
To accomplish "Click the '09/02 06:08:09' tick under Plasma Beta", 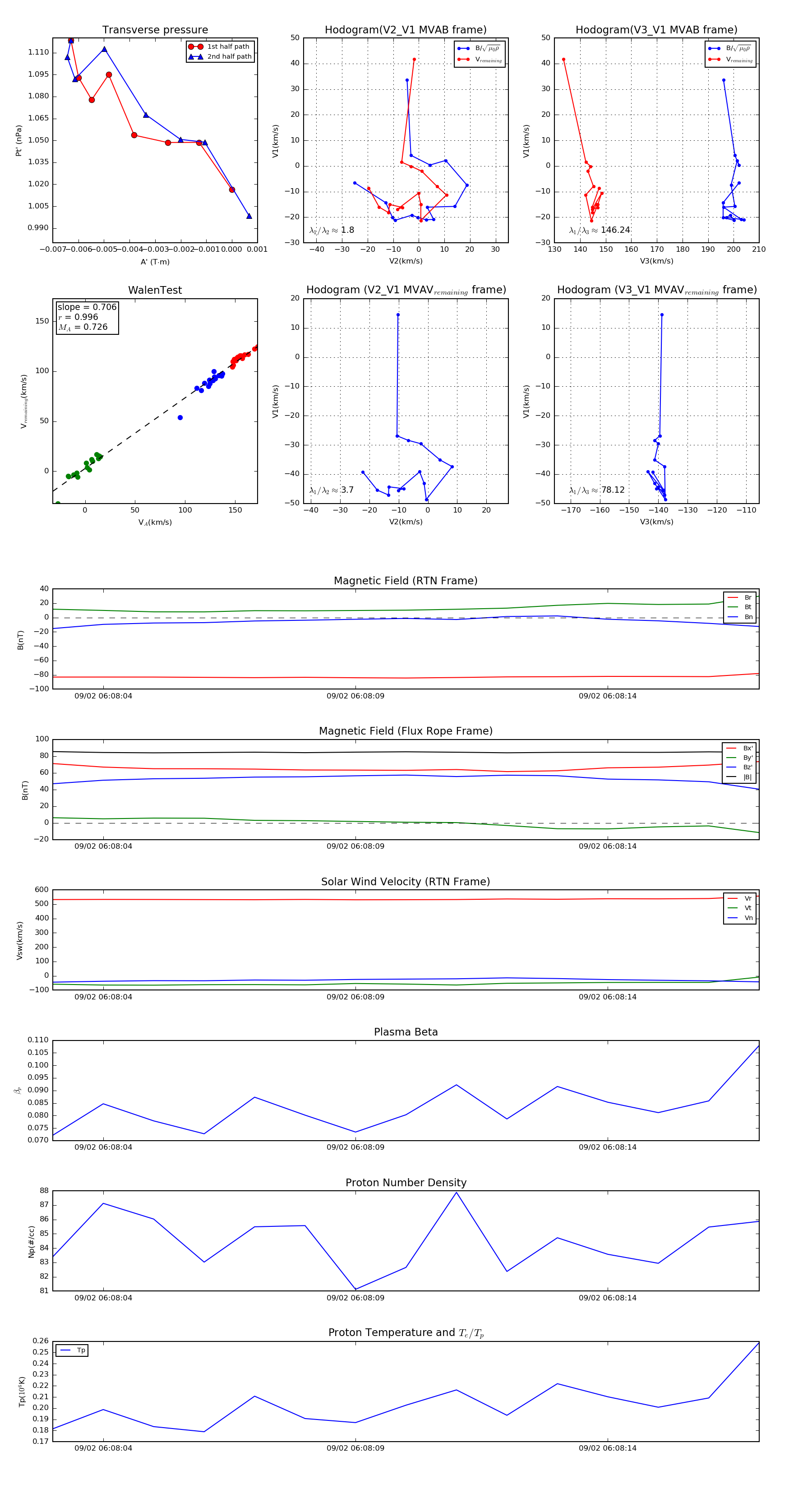I will pyautogui.click(x=355, y=1147).
